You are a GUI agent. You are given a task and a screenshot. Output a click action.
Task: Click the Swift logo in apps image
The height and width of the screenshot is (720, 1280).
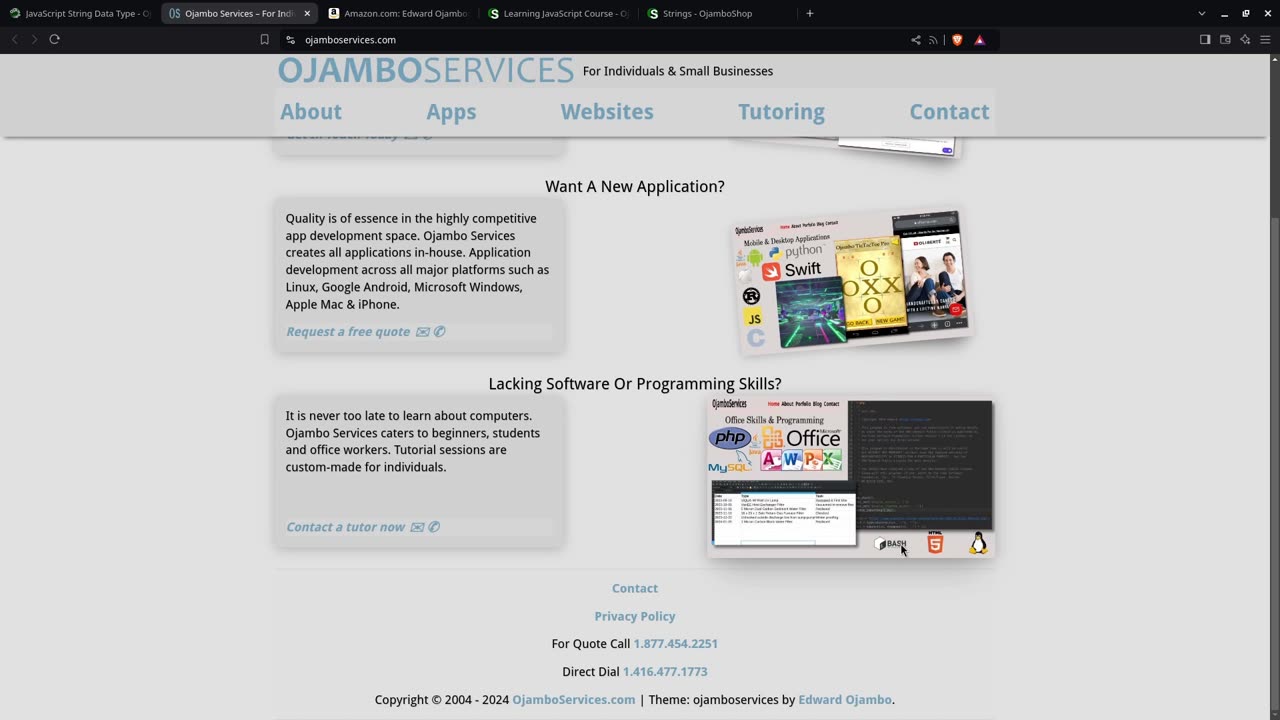(x=792, y=270)
